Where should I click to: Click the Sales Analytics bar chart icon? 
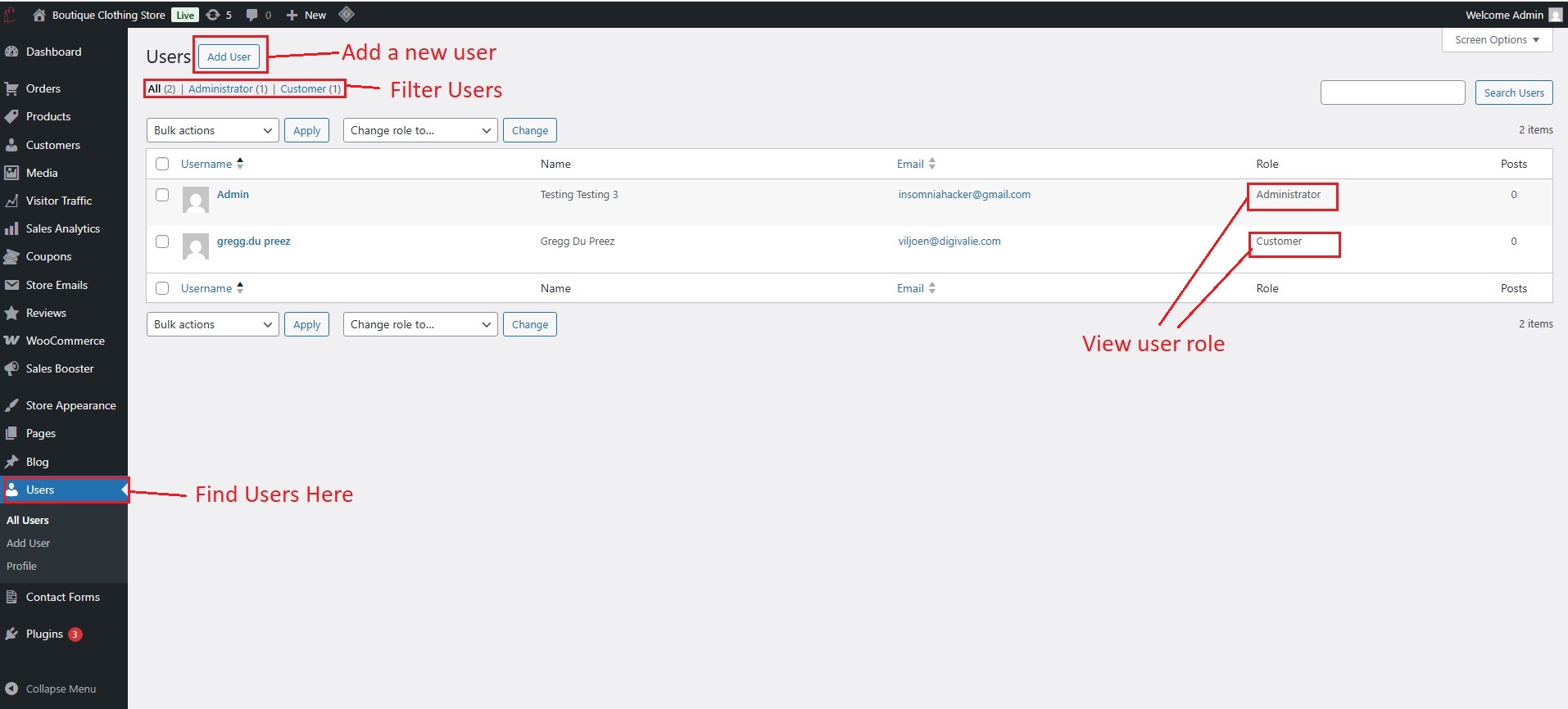pyautogui.click(x=11, y=228)
